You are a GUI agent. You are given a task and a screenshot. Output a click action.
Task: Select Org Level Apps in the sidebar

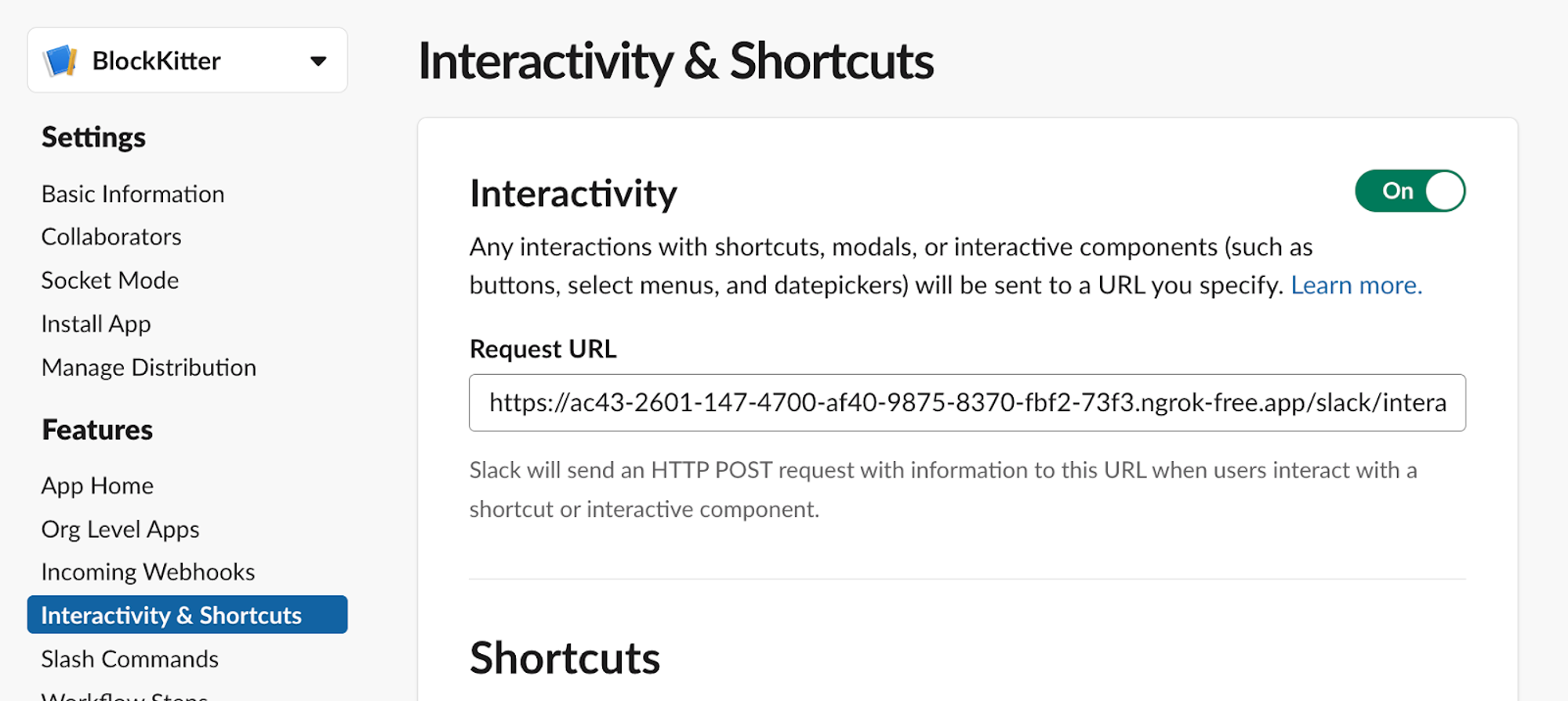click(x=120, y=528)
